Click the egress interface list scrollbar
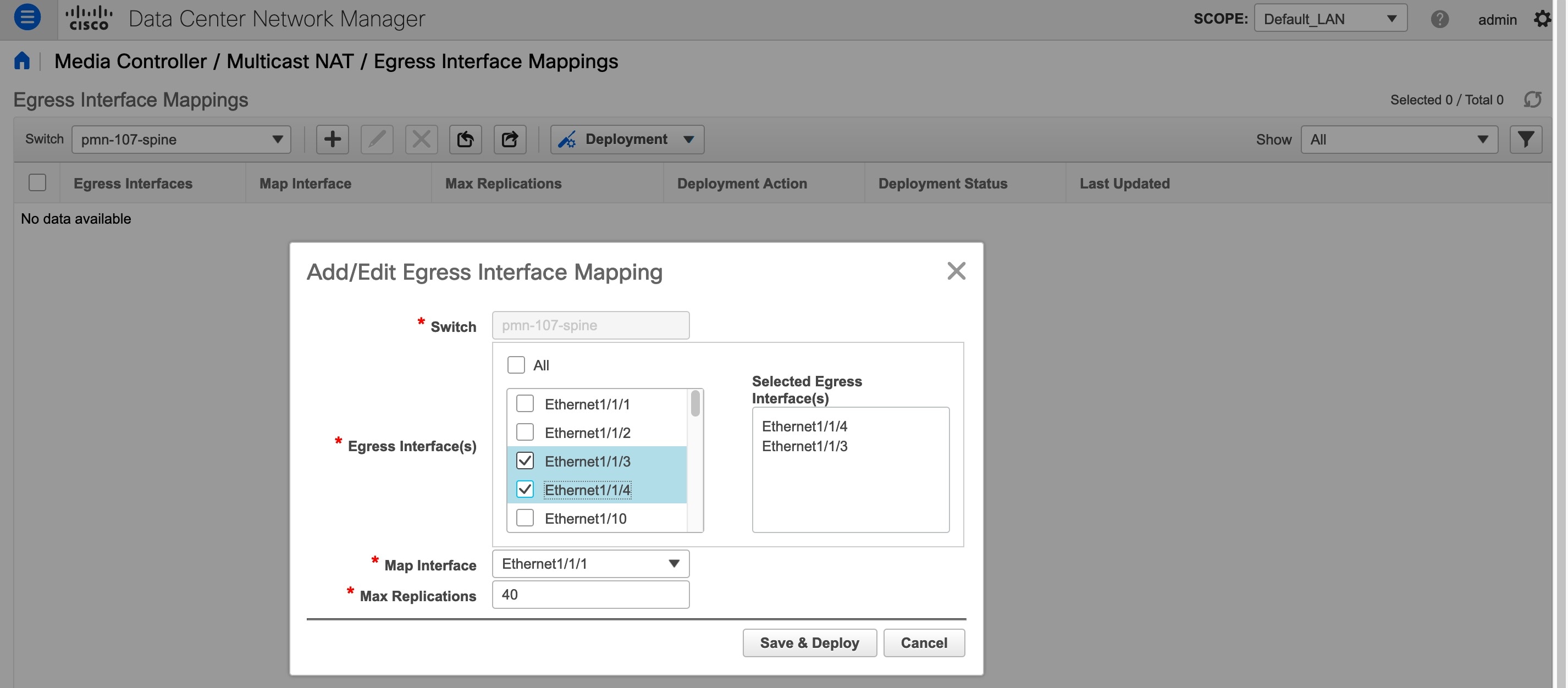 coord(695,404)
